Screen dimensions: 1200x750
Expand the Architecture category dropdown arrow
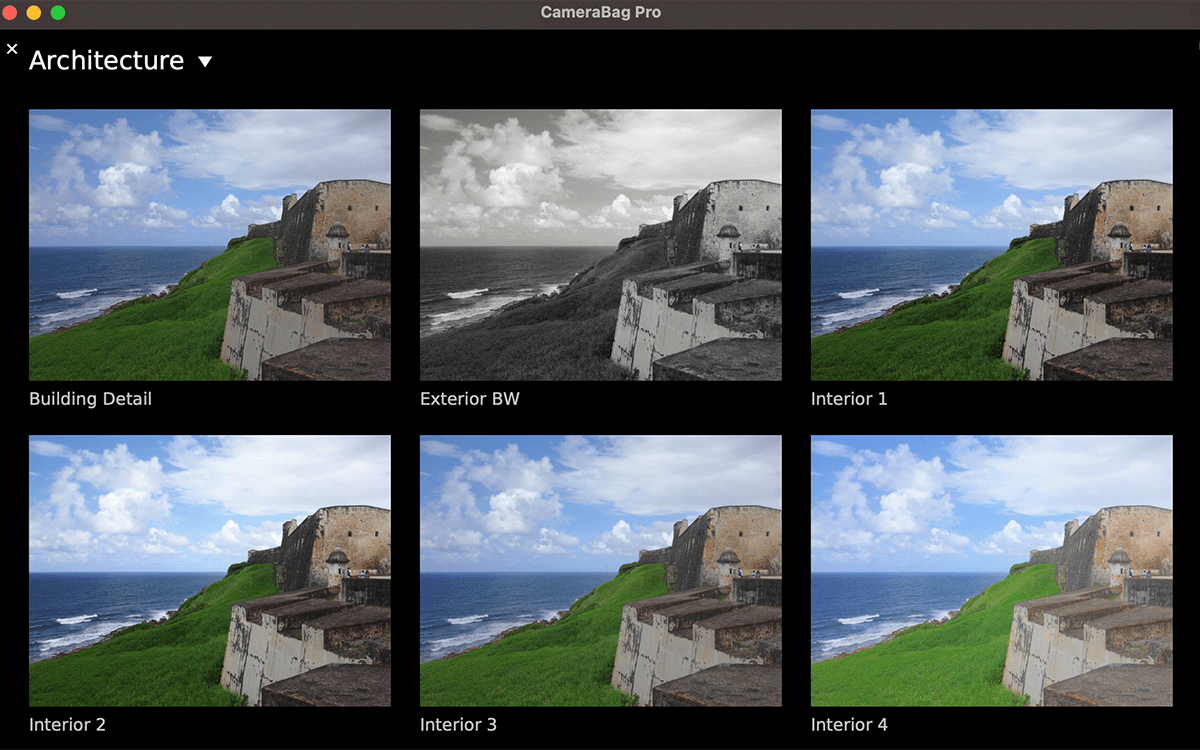205,62
